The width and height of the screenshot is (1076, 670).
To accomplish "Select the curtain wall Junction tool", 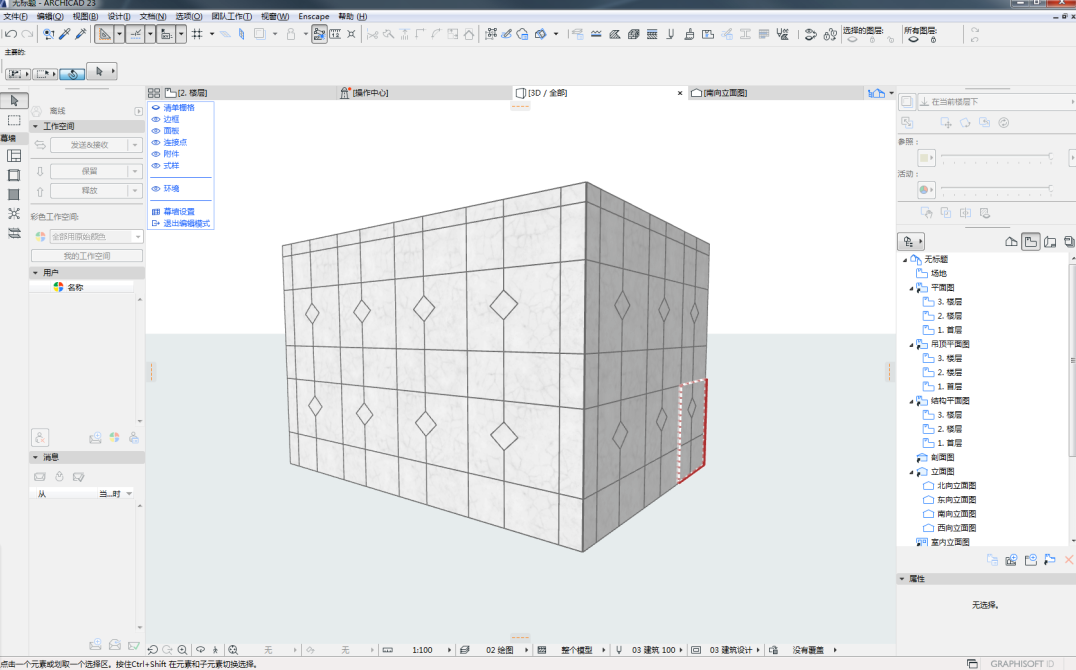I will pos(14,213).
